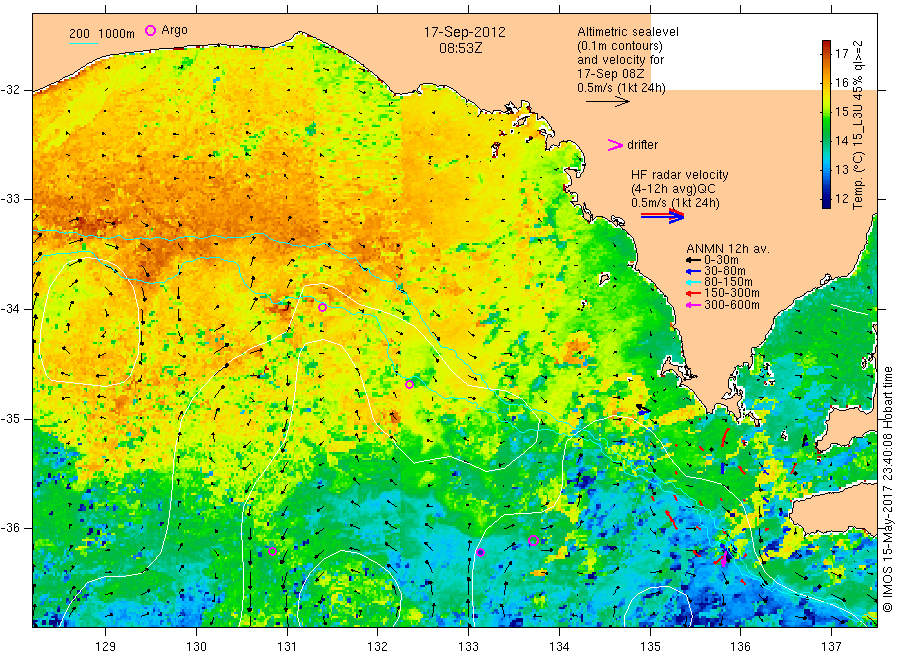
Task: Click the longitude axis label 132
Action: tap(378, 647)
